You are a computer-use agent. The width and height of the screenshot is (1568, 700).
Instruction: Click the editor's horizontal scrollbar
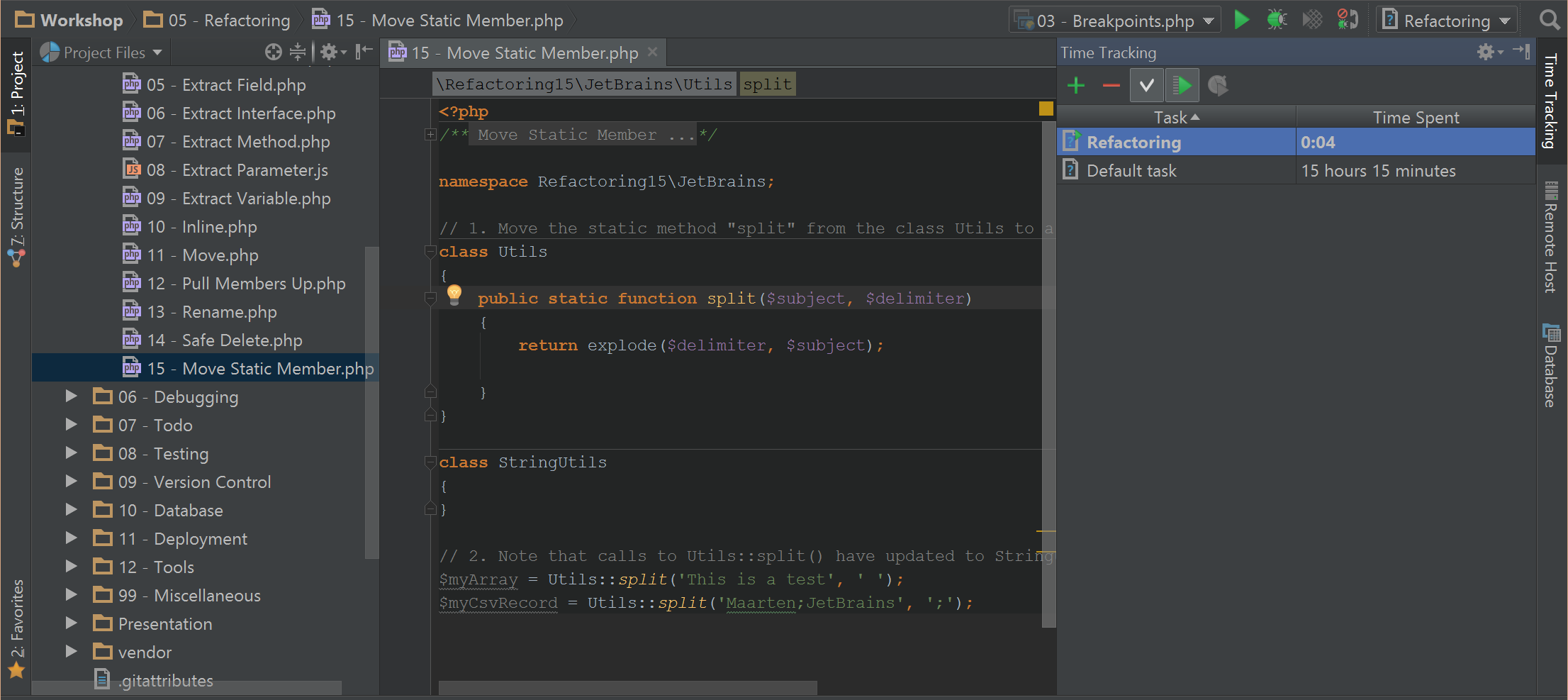(x=627, y=688)
